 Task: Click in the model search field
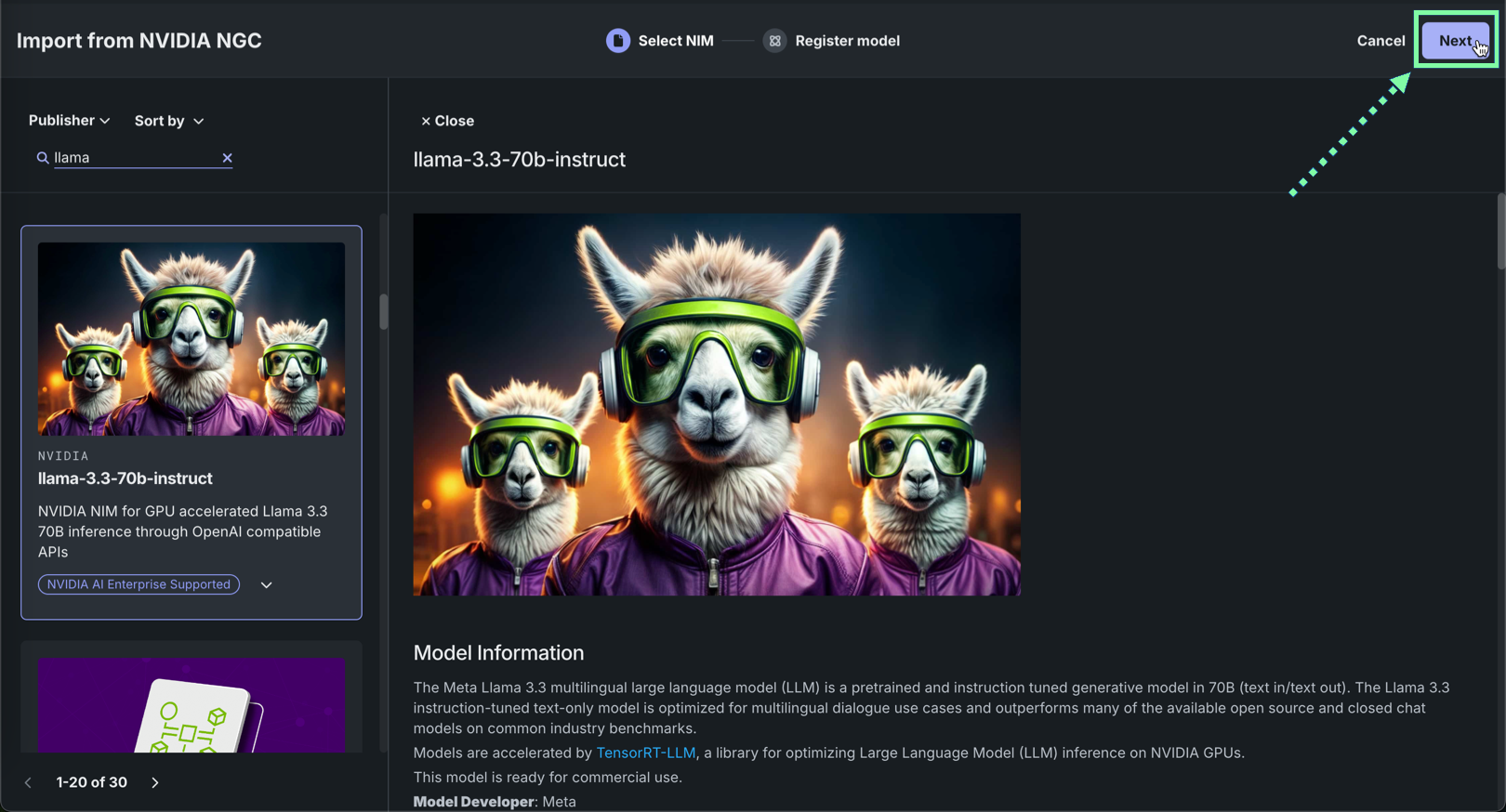[x=135, y=158]
